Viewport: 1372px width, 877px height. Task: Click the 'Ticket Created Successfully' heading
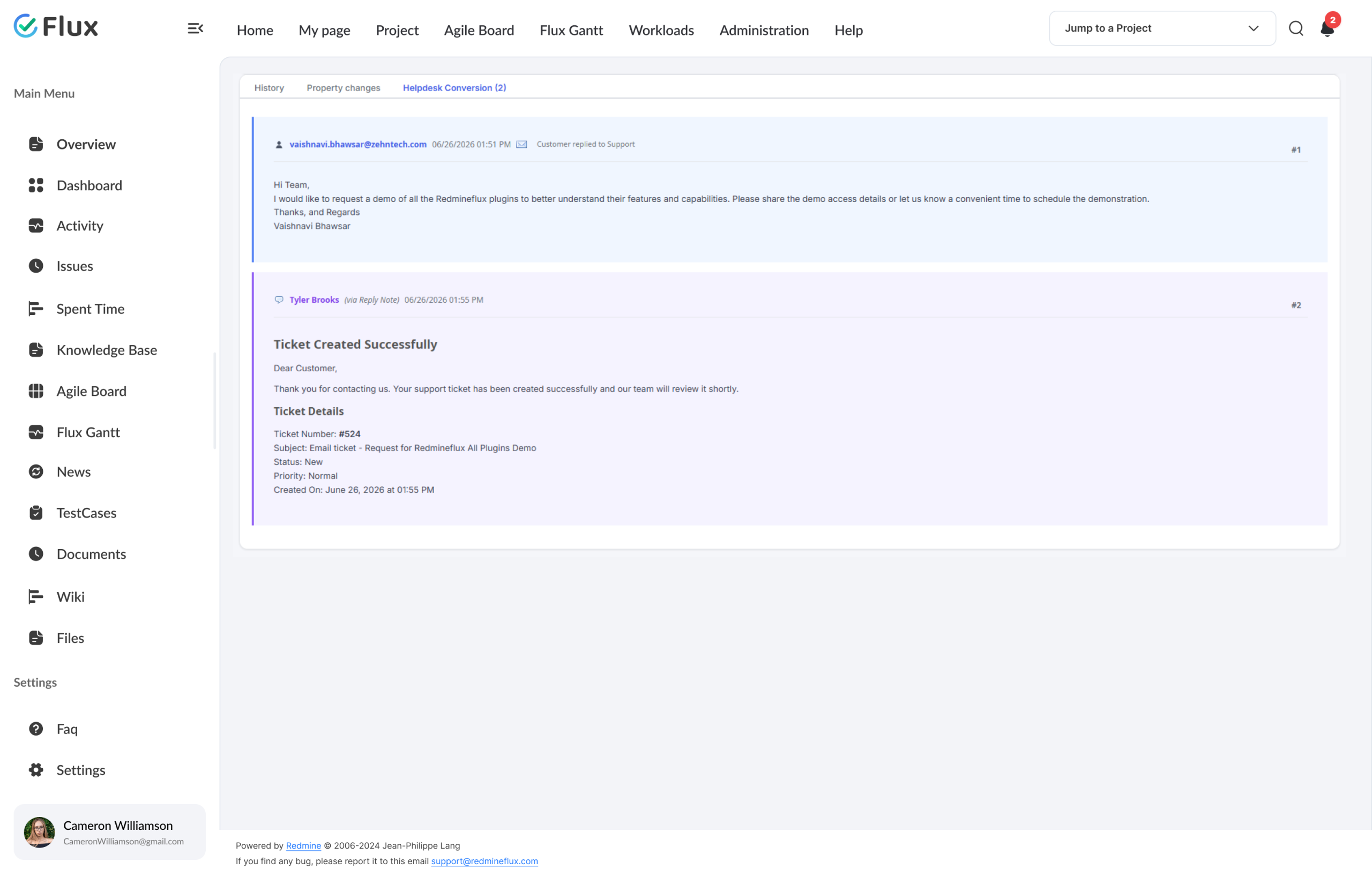click(355, 344)
